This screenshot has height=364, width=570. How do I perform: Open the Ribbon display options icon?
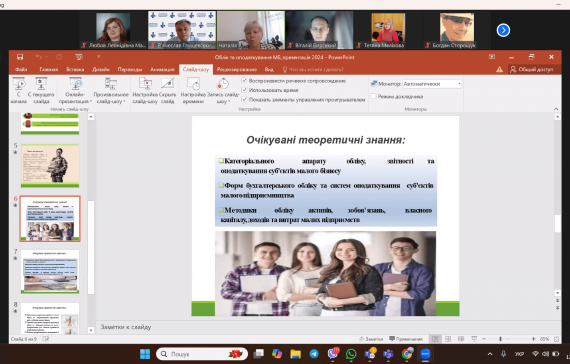(x=492, y=57)
